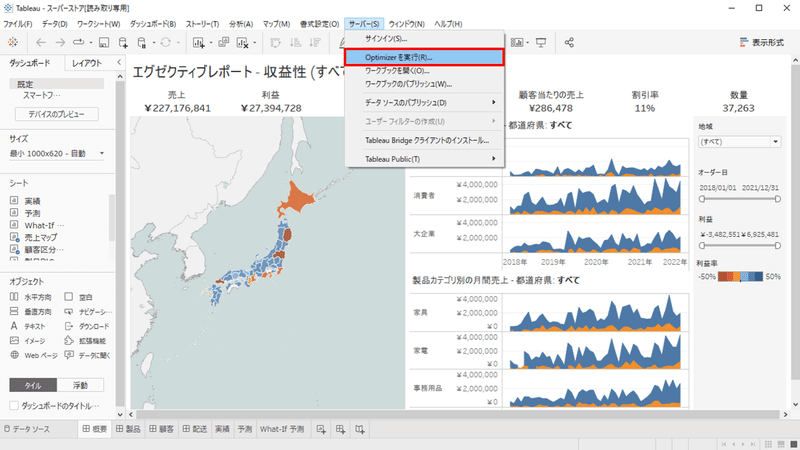Image resolution: width=800 pixels, height=450 pixels.
Task: Switch to 浮動 floating mode
Action: tap(80, 385)
